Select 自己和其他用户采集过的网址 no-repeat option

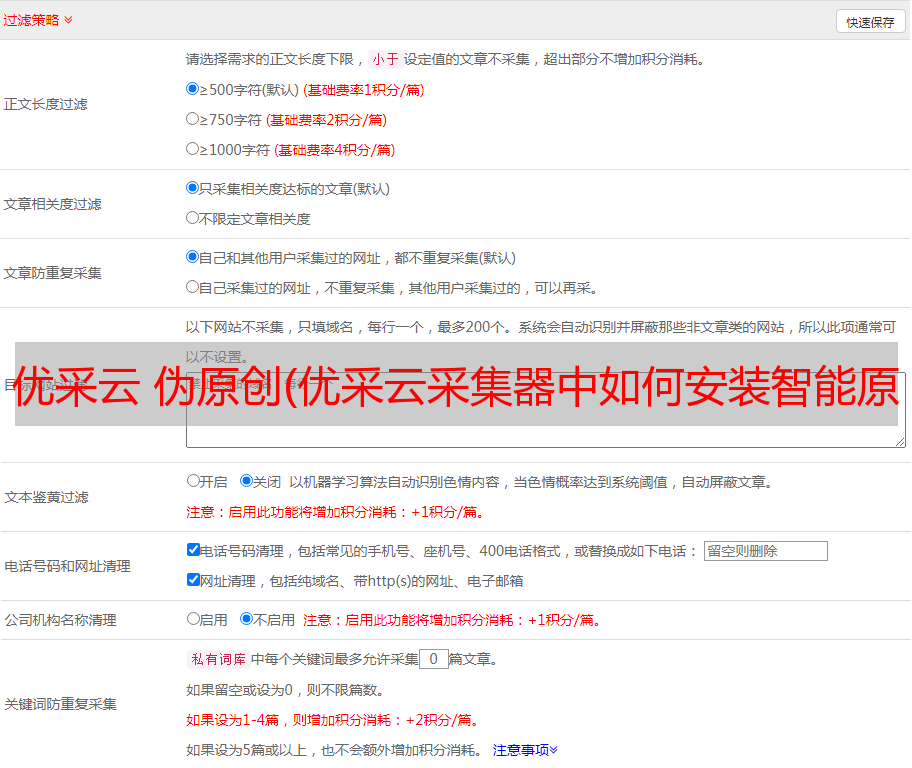[x=193, y=257]
